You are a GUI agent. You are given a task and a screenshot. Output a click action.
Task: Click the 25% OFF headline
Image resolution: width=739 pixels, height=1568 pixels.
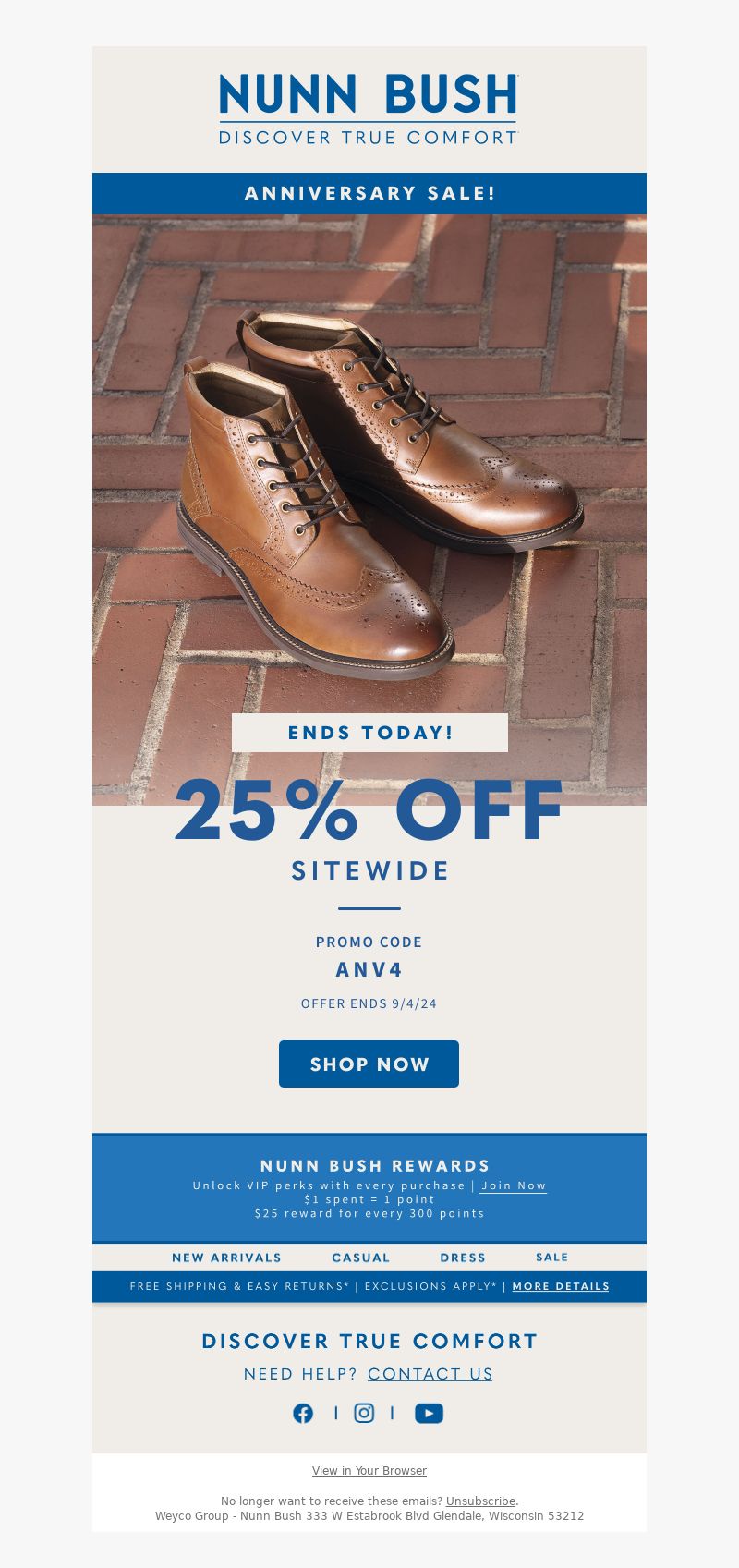[x=369, y=810]
